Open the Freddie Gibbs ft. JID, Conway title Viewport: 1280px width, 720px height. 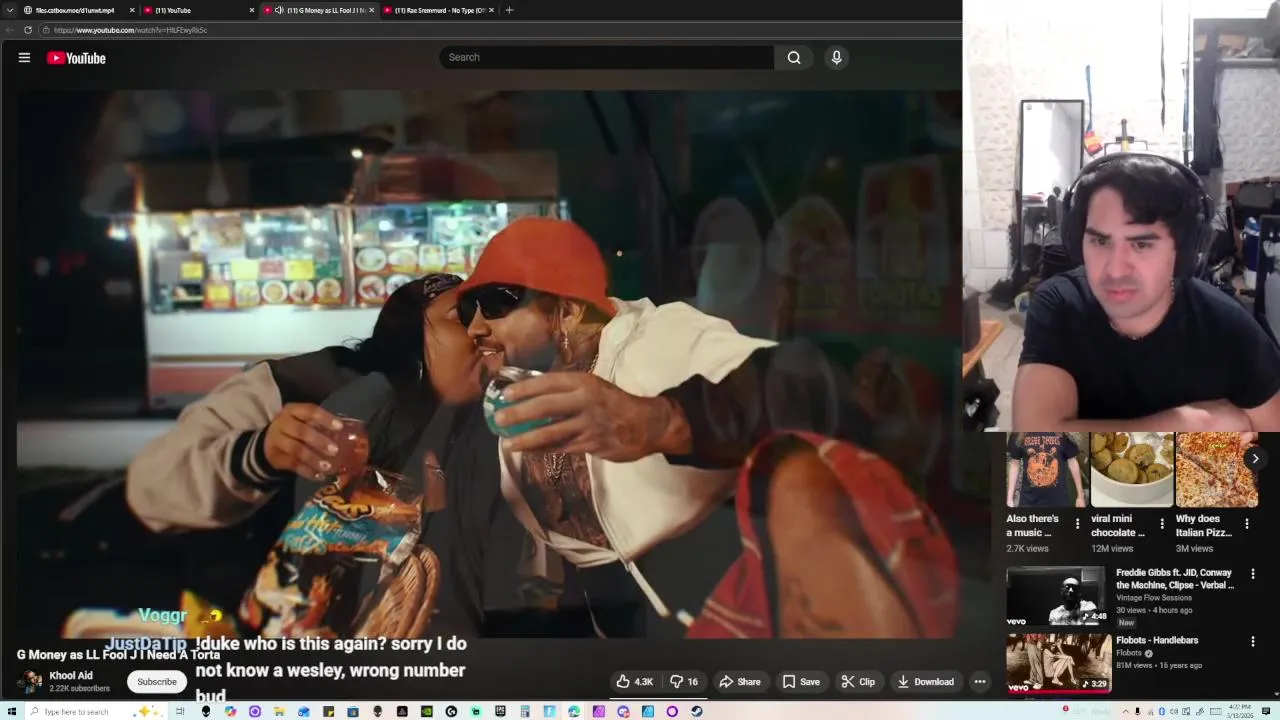click(1175, 579)
